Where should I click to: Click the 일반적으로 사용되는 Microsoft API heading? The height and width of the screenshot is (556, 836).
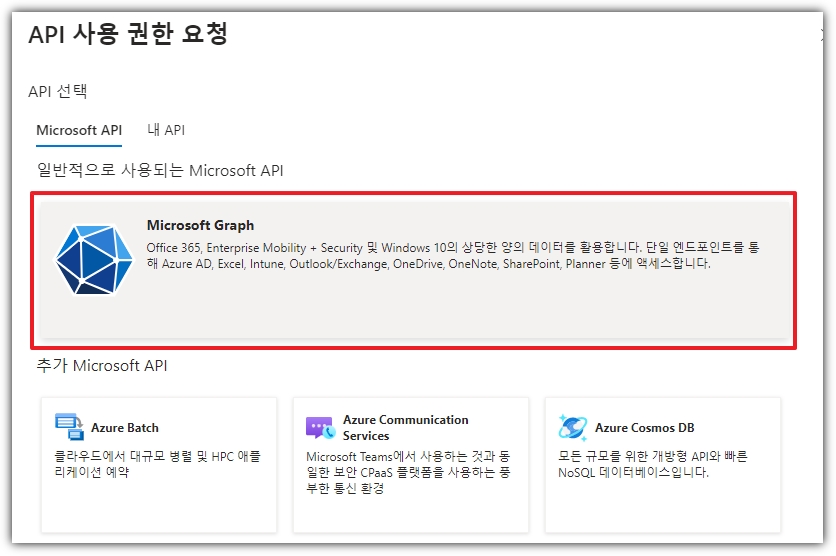pos(160,171)
